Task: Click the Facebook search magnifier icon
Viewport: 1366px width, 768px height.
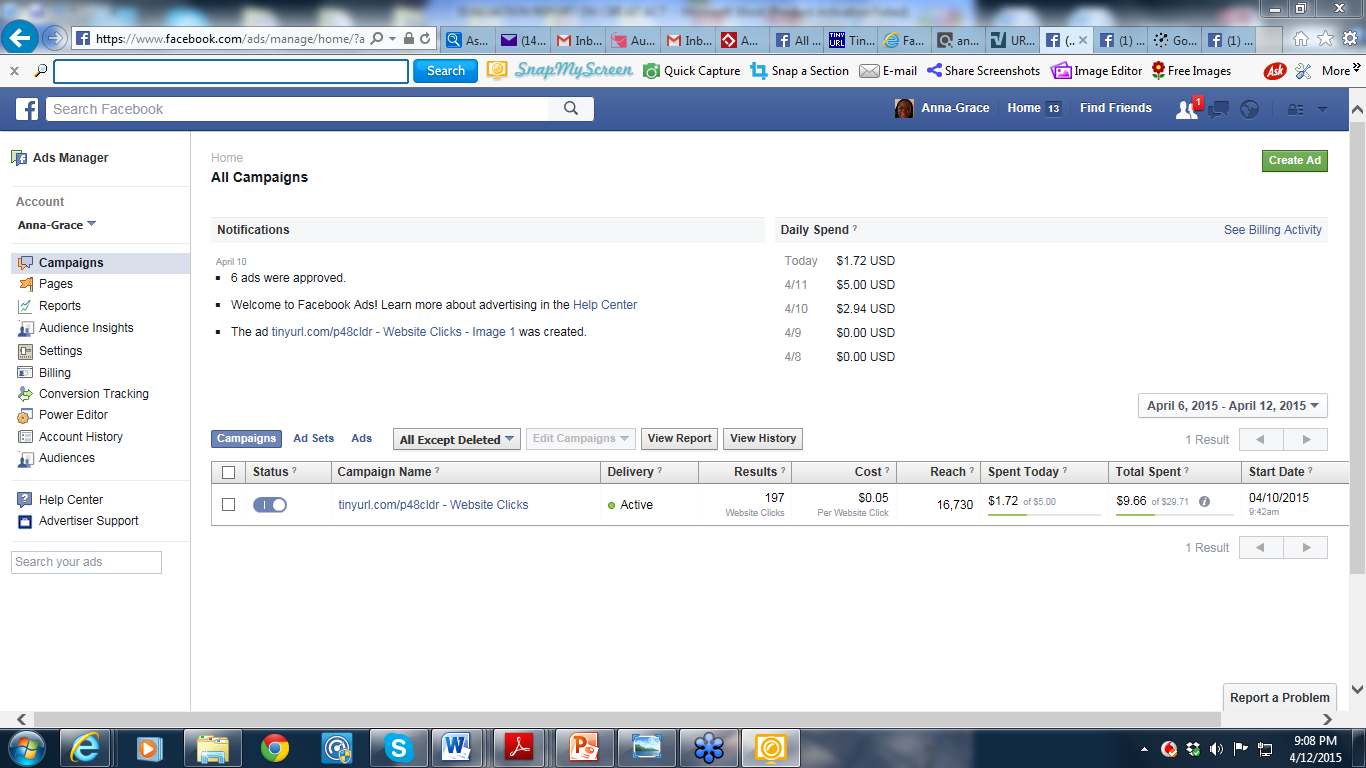Action: pyautogui.click(x=571, y=109)
